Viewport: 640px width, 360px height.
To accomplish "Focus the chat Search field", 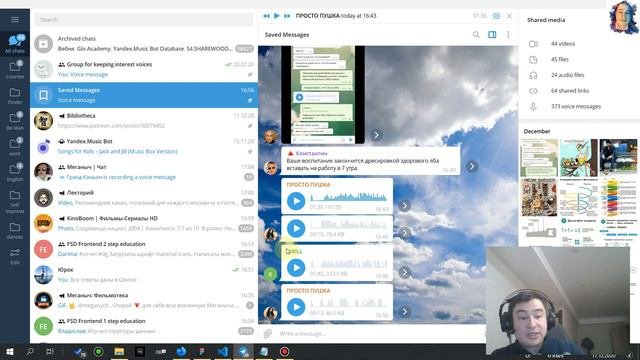I will click(x=144, y=20).
